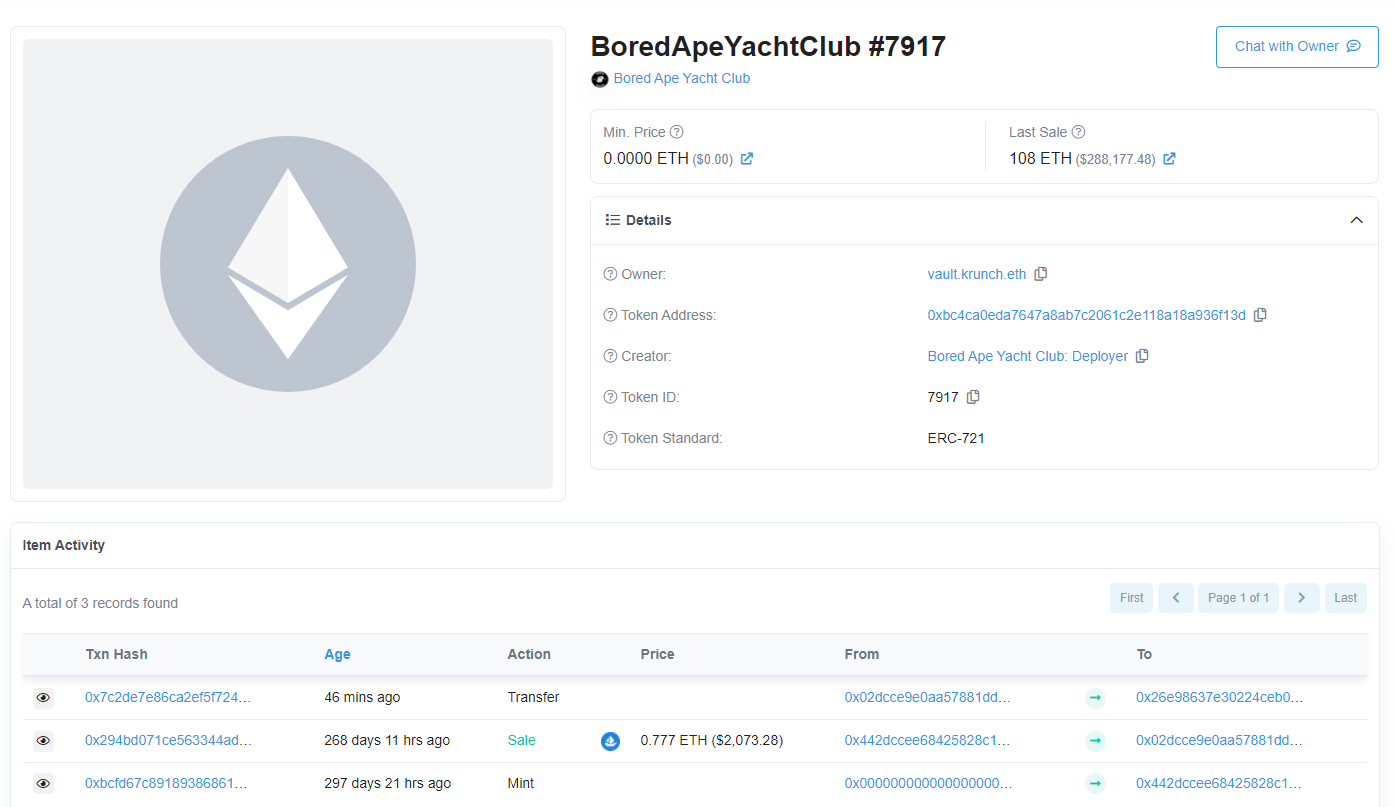This screenshot has height=807, width=1396.
Task: Open Transfer txn hash 0x7c2de7e86ca2ef5f724
Action: [x=168, y=697]
